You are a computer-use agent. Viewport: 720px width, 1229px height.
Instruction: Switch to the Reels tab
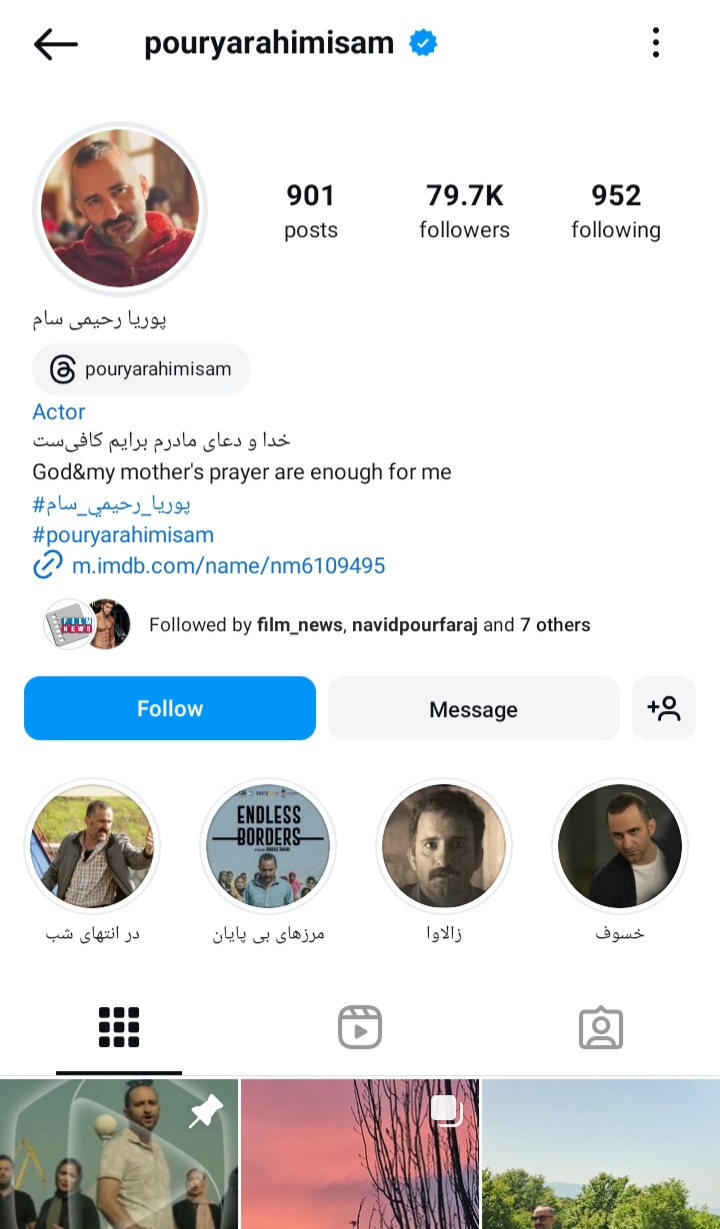click(360, 1027)
